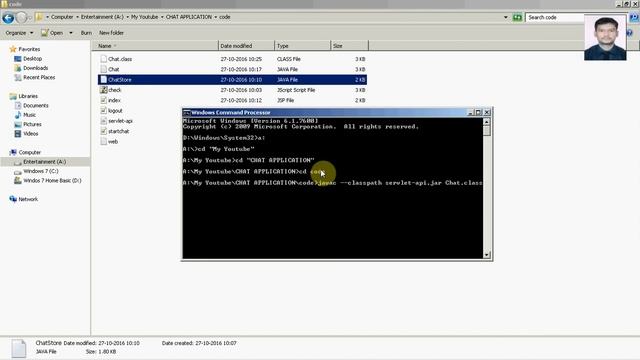Viewport: 640px width, 360px height.
Task: Open Desktop in the Favorites list
Action: [32, 59]
